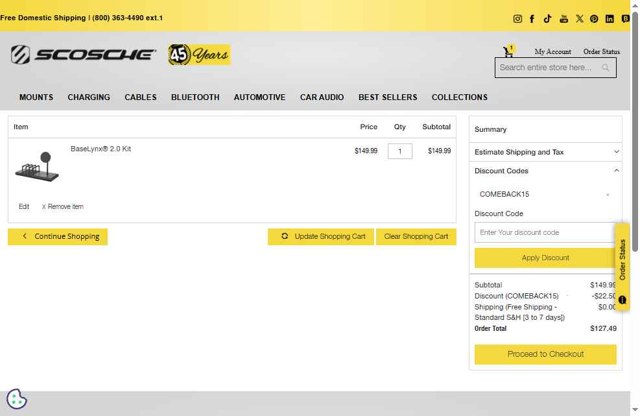
Task: Click the page vertical scrollbar
Action: (635, 132)
